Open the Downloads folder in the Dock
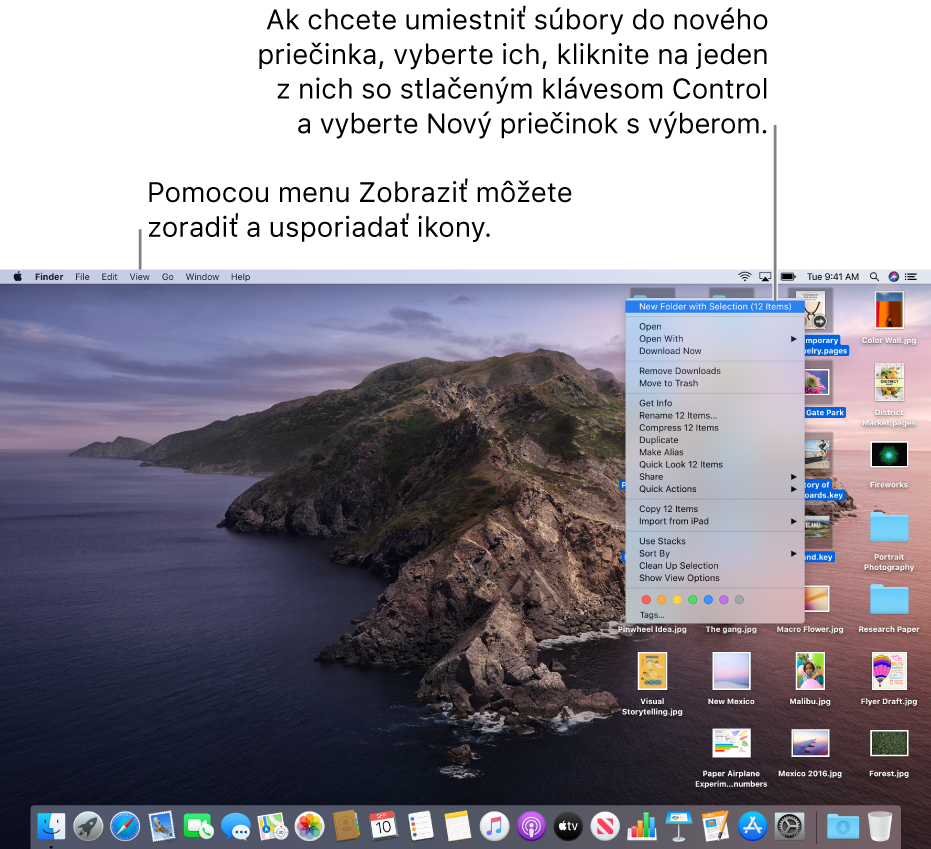931x849 pixels. click(843, 826)
